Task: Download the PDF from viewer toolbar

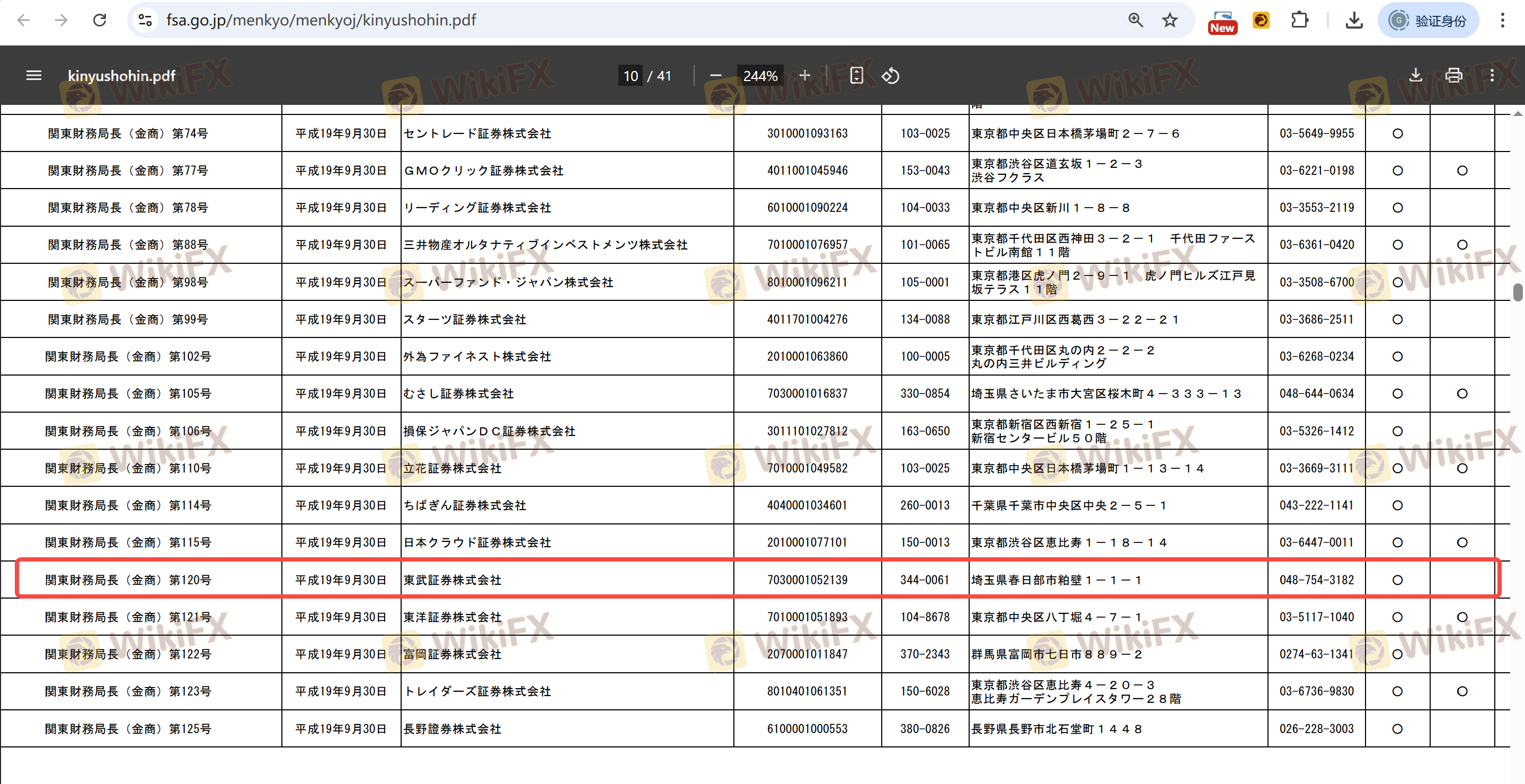Action: point(1415,75)
